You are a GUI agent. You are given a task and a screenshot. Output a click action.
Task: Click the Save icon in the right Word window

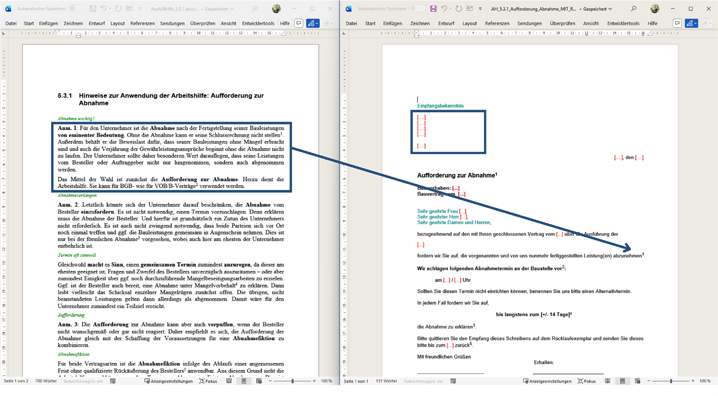point(433,9)
